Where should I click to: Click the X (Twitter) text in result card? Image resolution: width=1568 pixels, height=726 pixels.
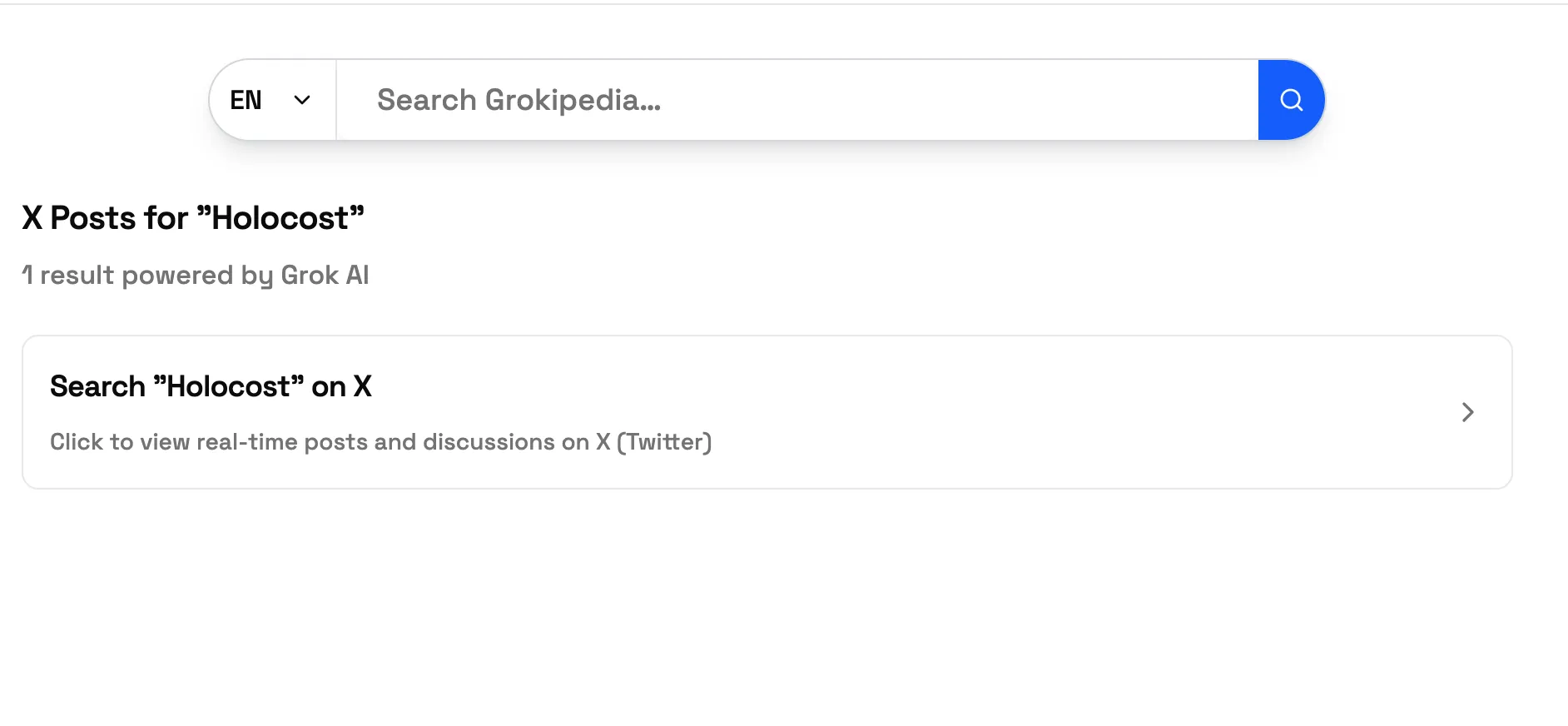click(x=654, y=442)
